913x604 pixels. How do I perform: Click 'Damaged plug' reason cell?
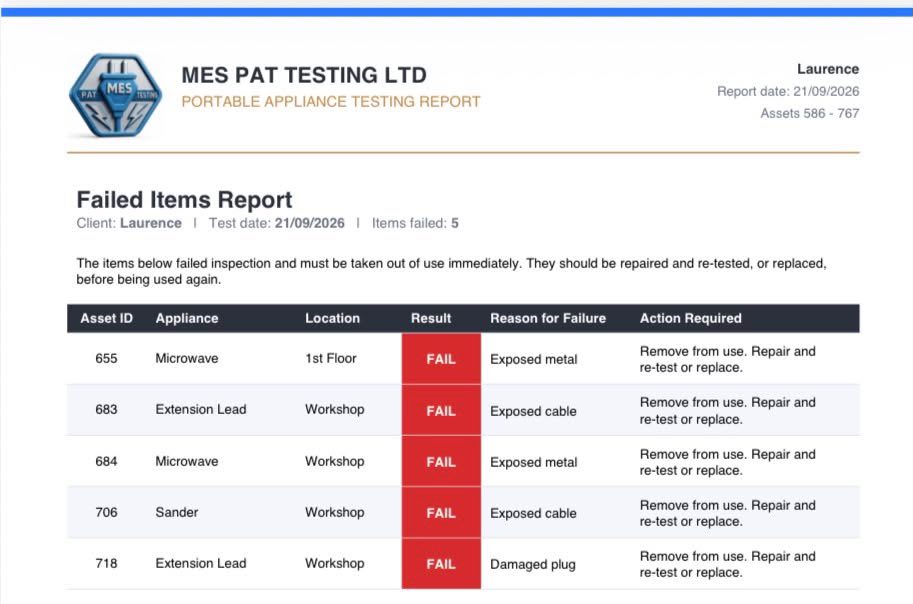pyautogui.click(x=533, y=564)
